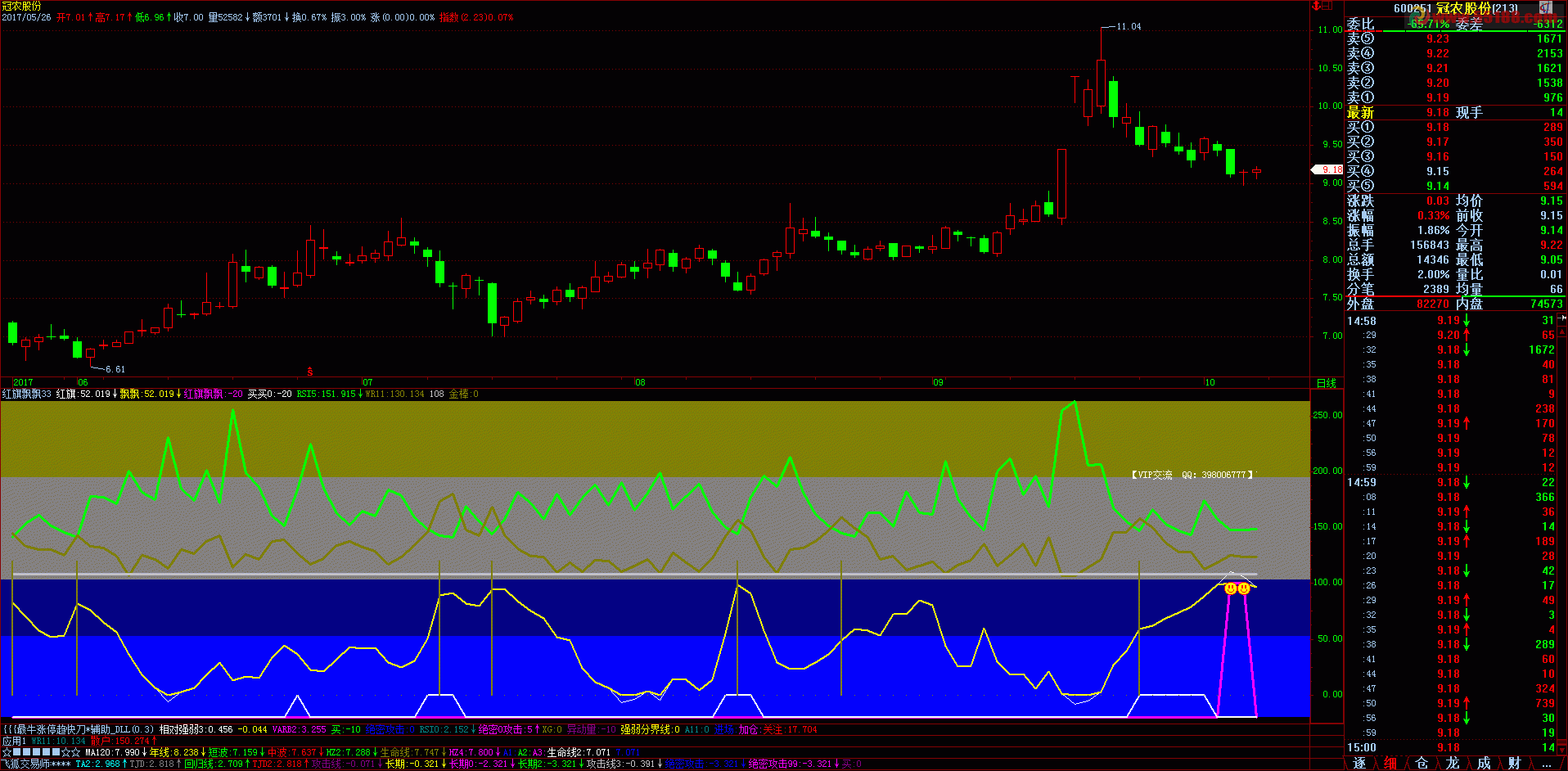Click the 委比 value -65.71%
This screenshot has height=771, width=1568.
[x=1428, y=24]
